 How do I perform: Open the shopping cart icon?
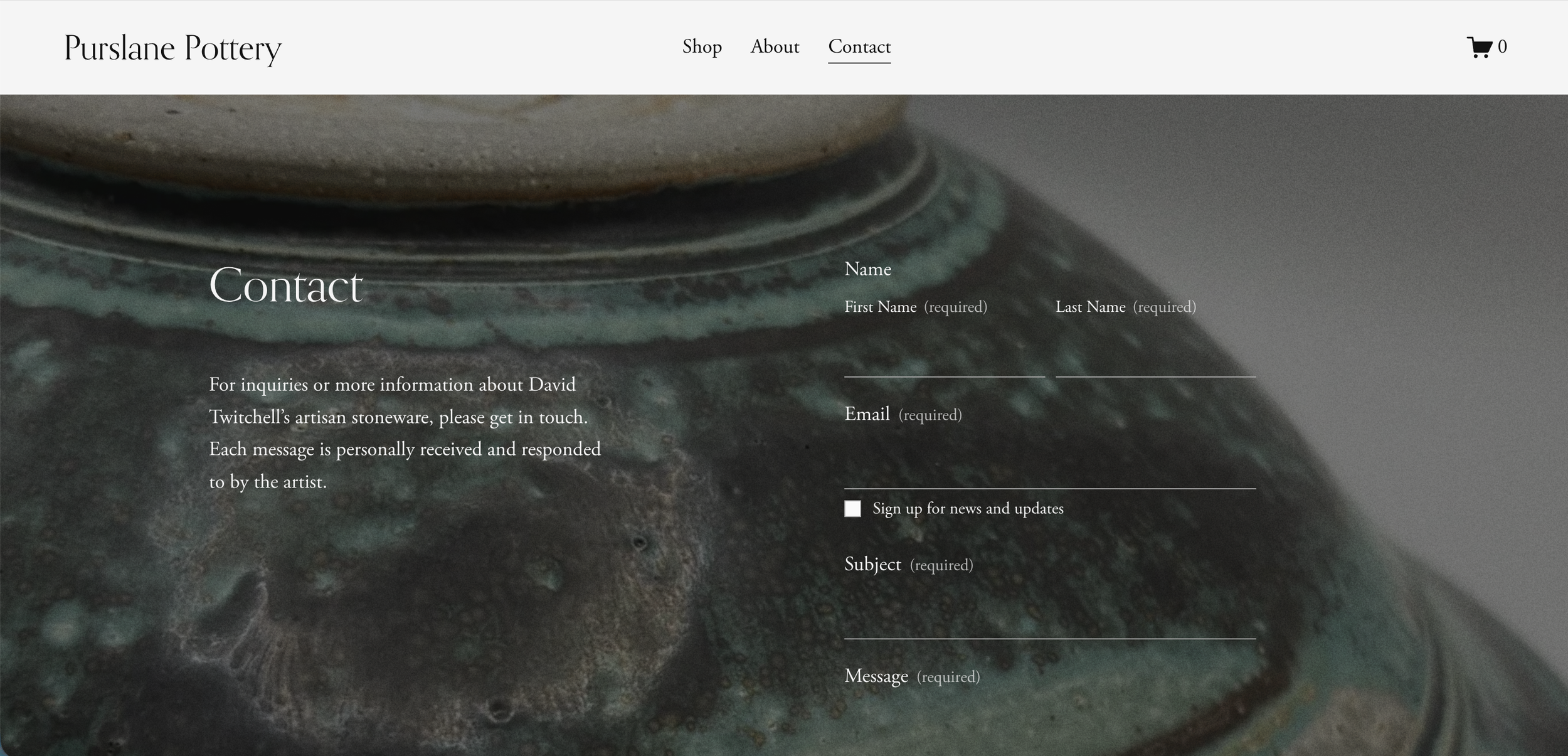tap(1479, 47)
